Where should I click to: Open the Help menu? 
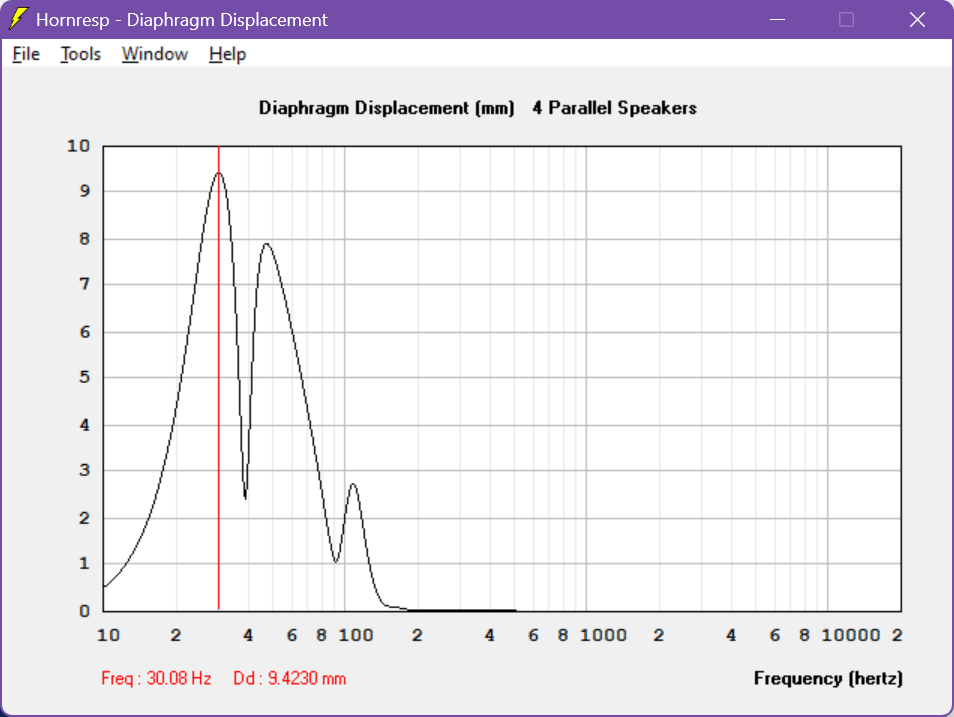coord(228,54)
